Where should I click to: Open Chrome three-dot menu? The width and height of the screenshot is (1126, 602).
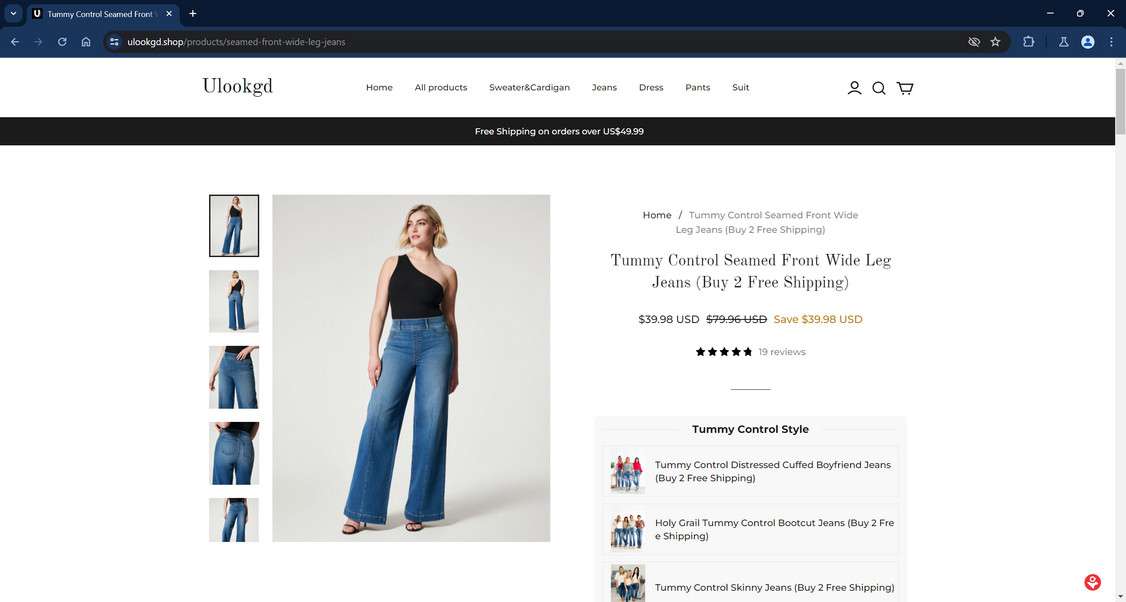click(x=1111, y=42)
